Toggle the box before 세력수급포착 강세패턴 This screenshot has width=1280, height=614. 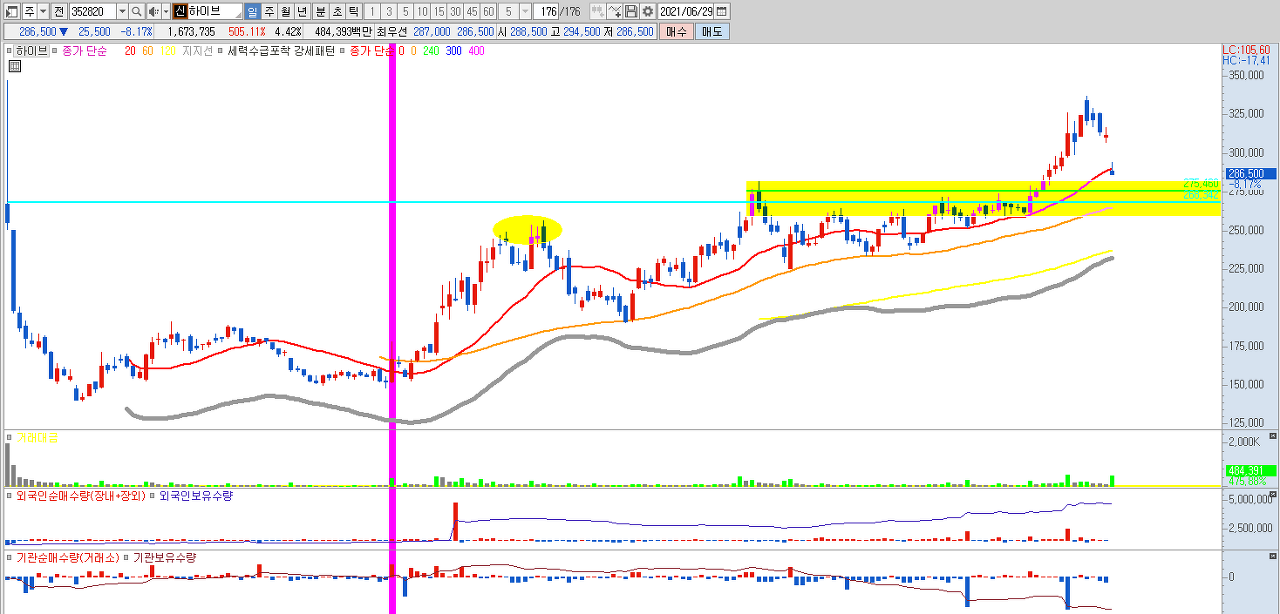click(x=221, y=51)
